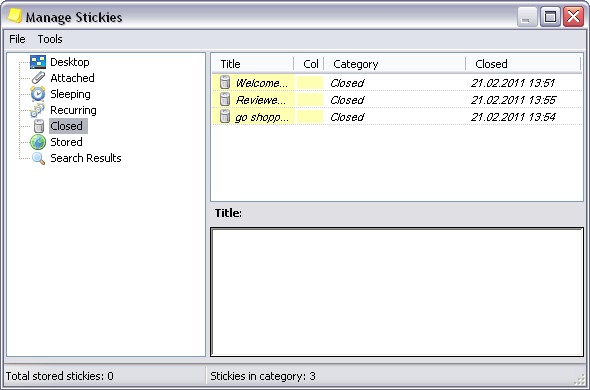Viewport: 590px width, 390px height.
Task: Click the Col column header
Action: 309,64
